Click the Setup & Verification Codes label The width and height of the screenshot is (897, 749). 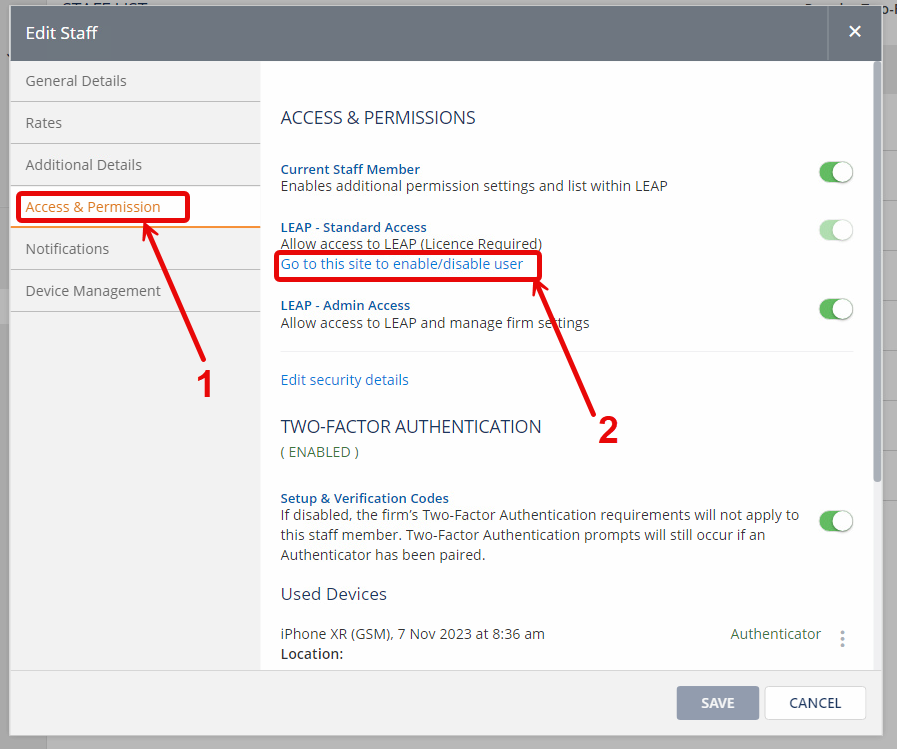point(364,498)
